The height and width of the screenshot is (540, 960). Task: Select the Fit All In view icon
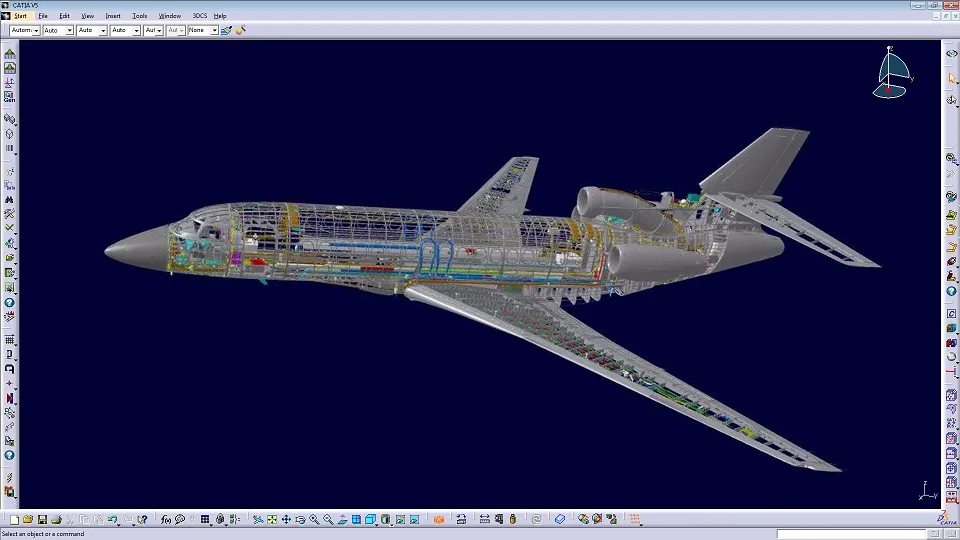tap(272, 520)
